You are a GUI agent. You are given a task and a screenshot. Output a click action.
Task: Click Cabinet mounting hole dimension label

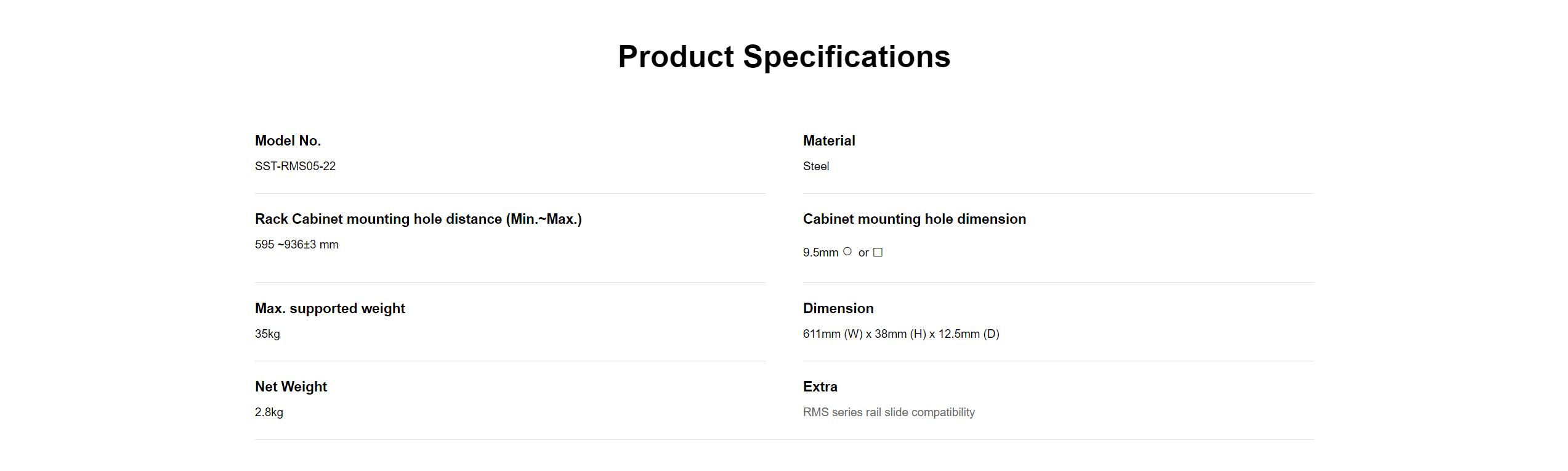(x=914, y=219)
